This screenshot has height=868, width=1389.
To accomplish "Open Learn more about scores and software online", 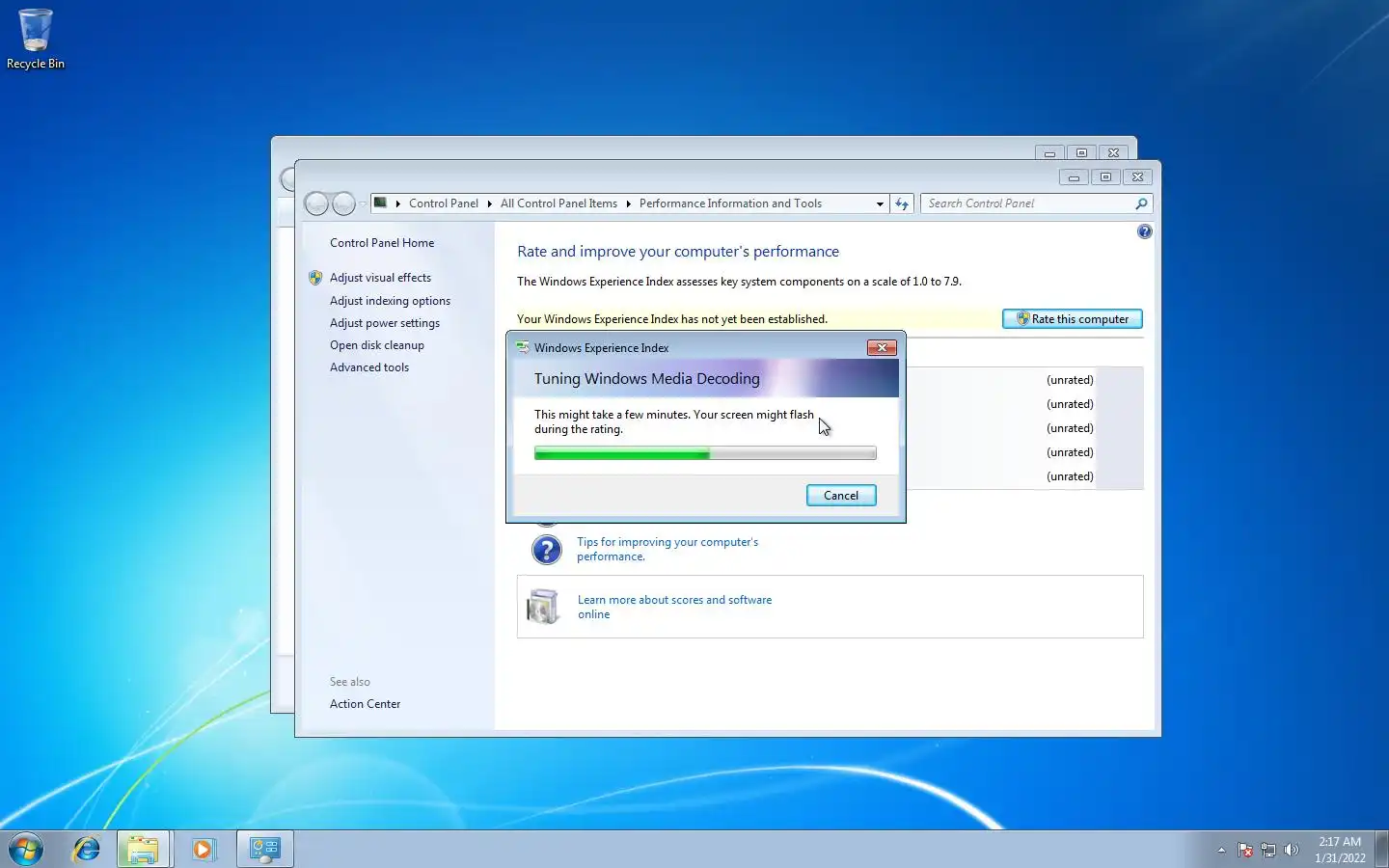I will point(674,607).
